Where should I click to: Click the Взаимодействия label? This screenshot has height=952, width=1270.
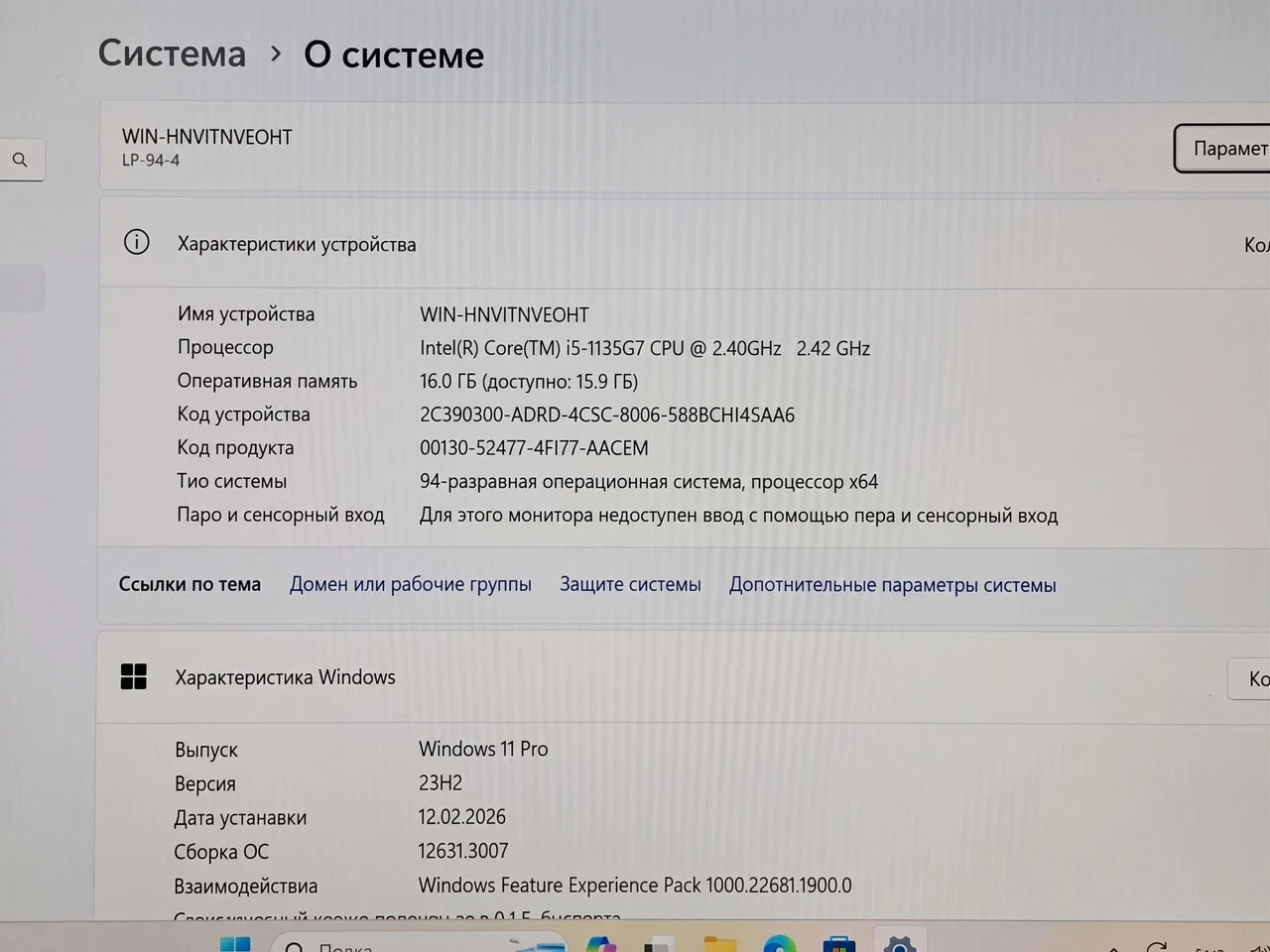(246, 886)
